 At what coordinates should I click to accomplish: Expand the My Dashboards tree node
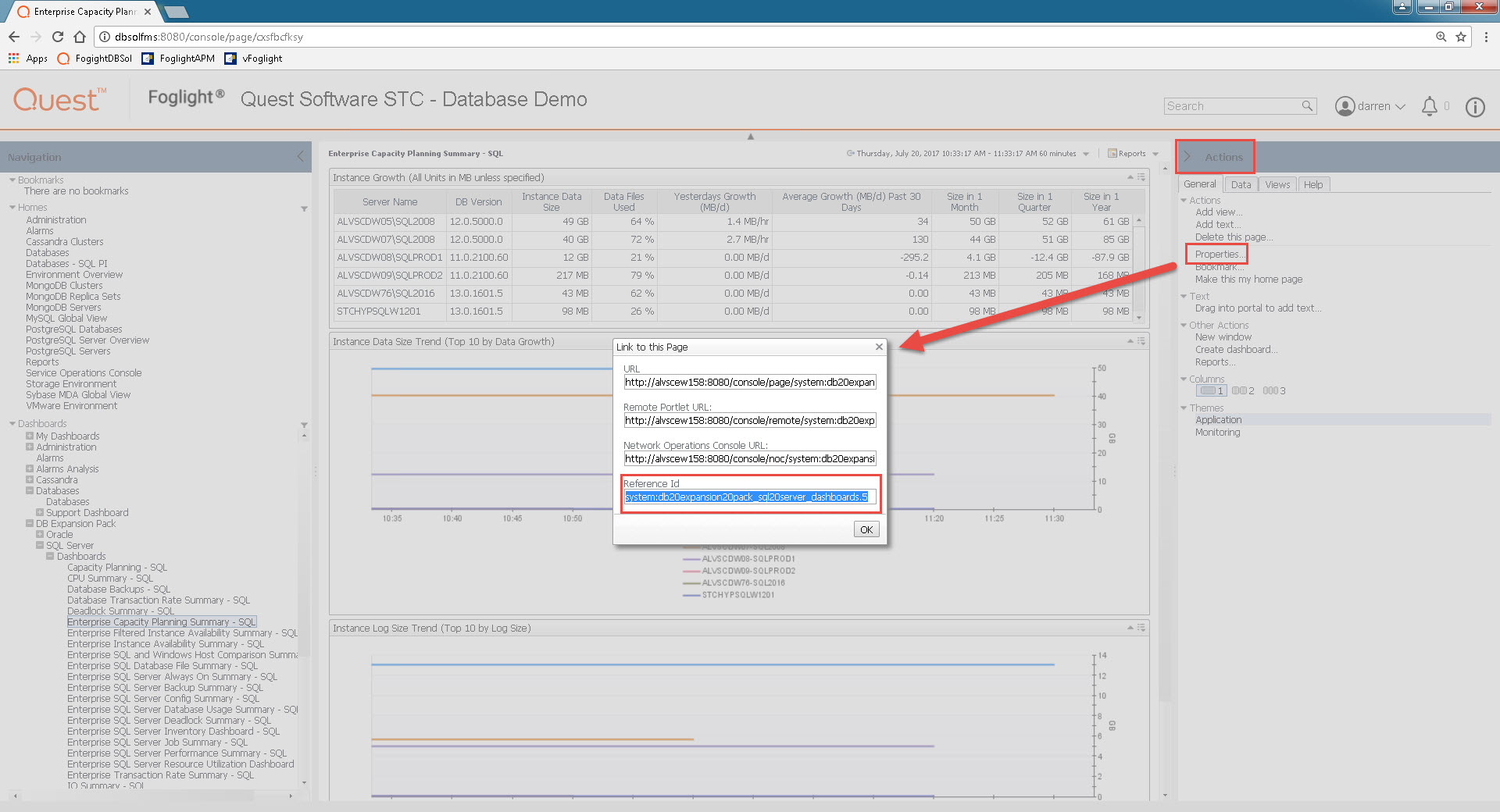(x=30, y=436)
